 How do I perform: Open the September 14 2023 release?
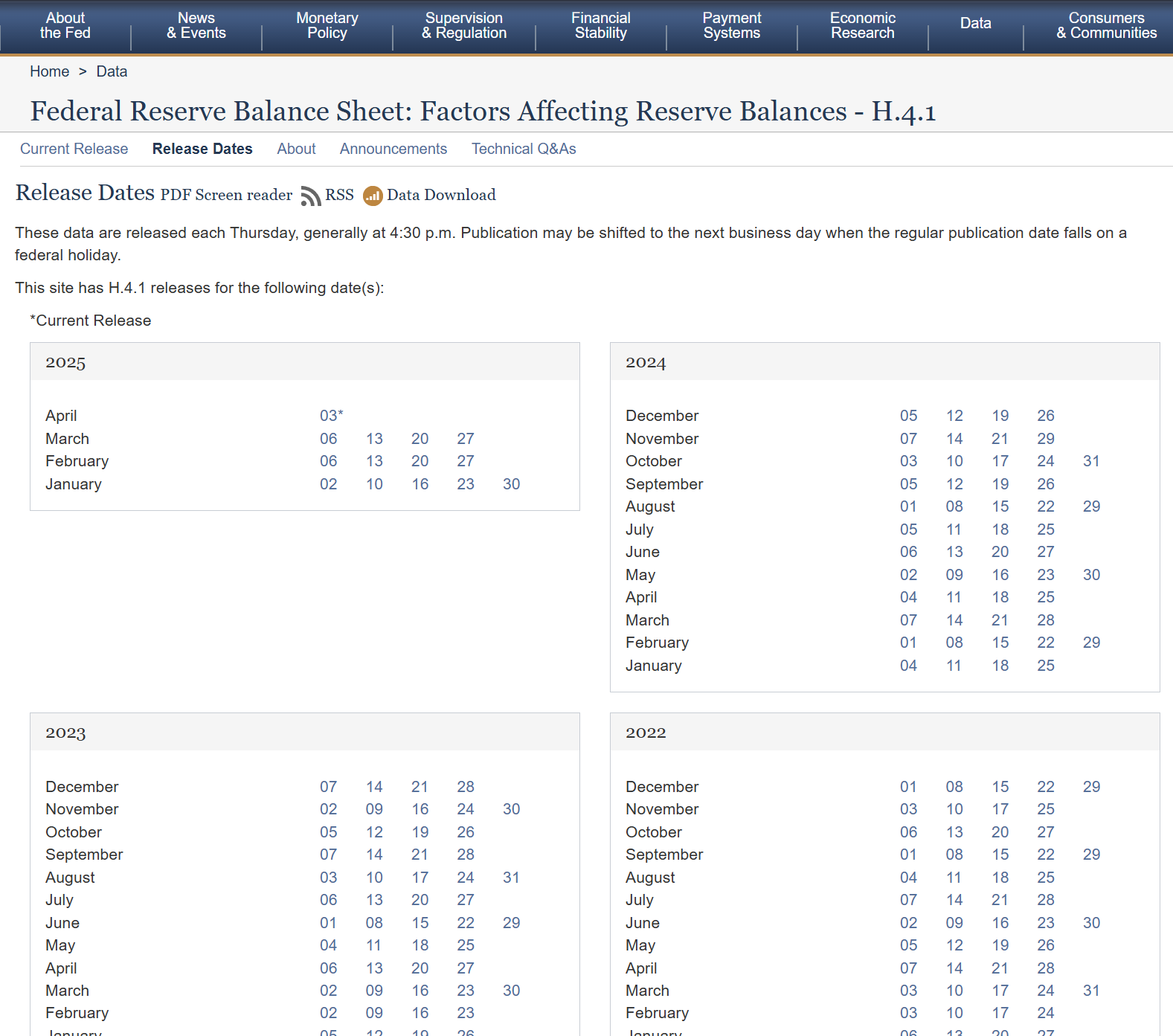(x=374, y=855)
